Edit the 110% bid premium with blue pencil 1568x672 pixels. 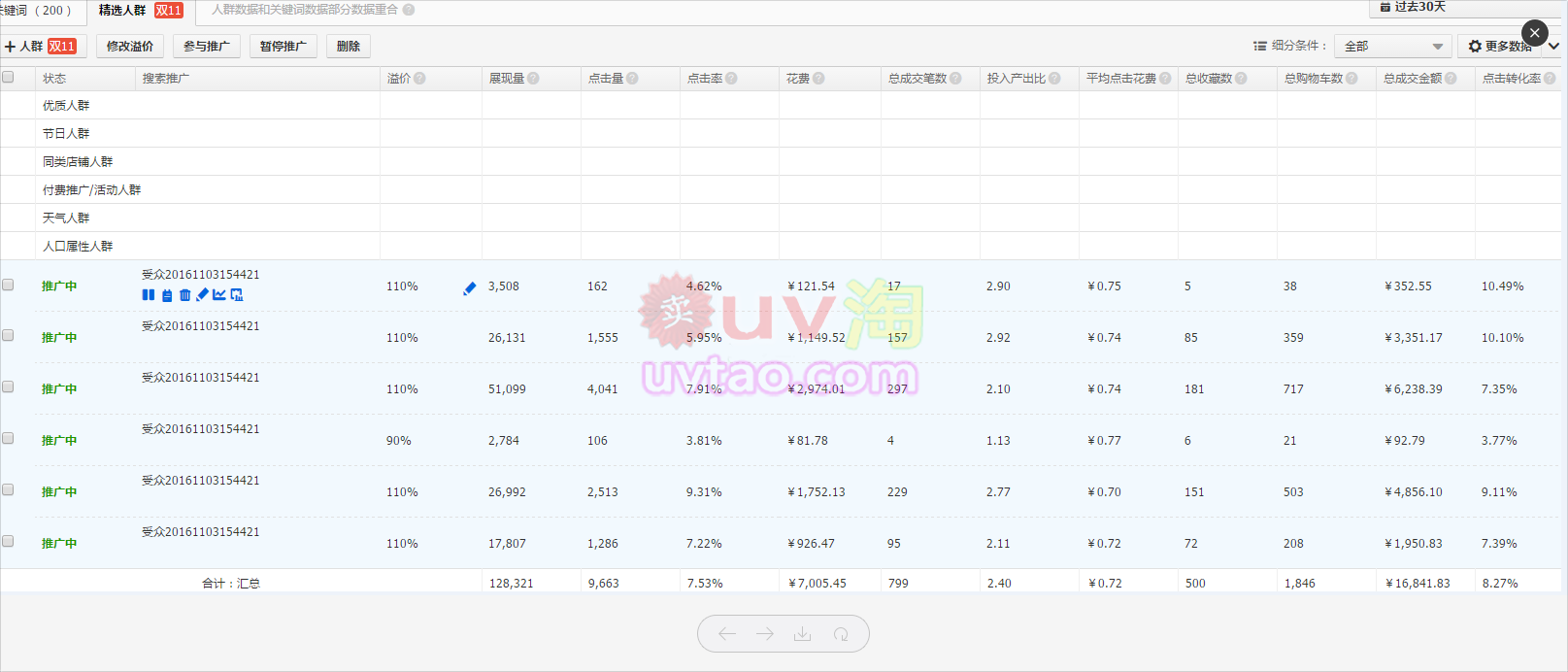pos(470,288)
